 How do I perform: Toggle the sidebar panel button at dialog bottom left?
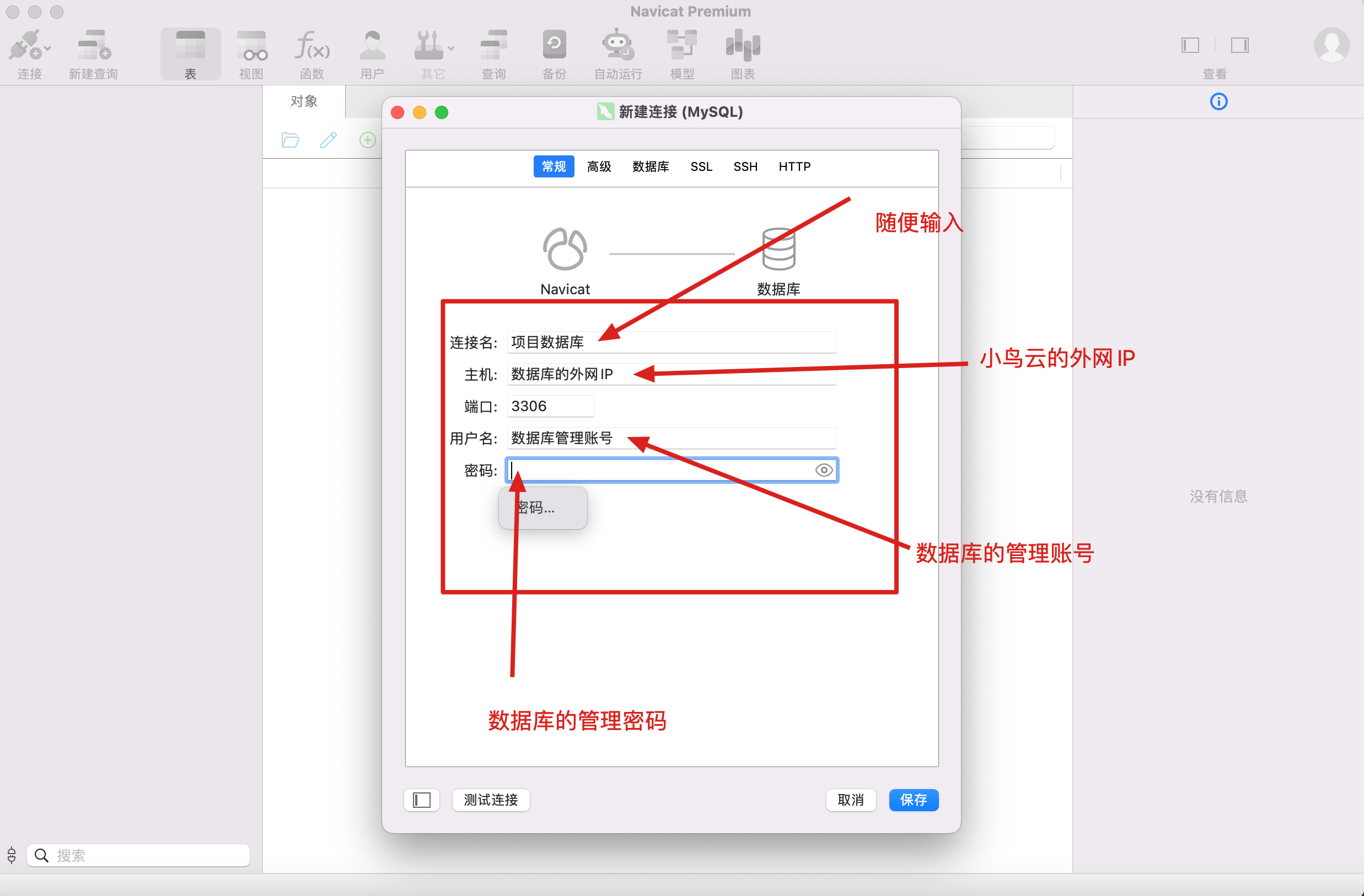pos(421,800)
